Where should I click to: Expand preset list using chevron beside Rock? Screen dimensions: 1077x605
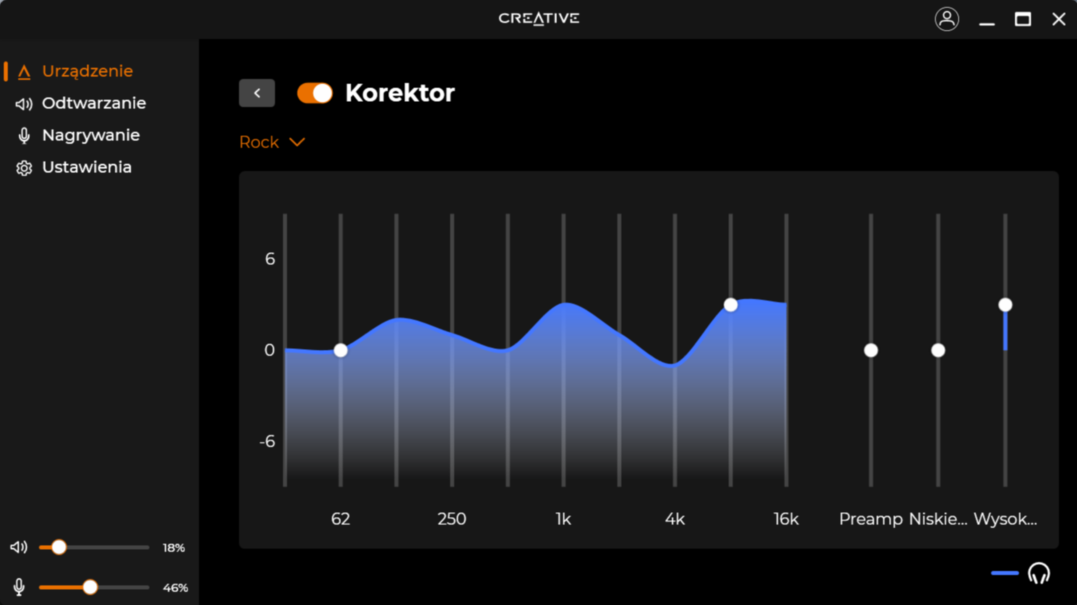[297, 143]
